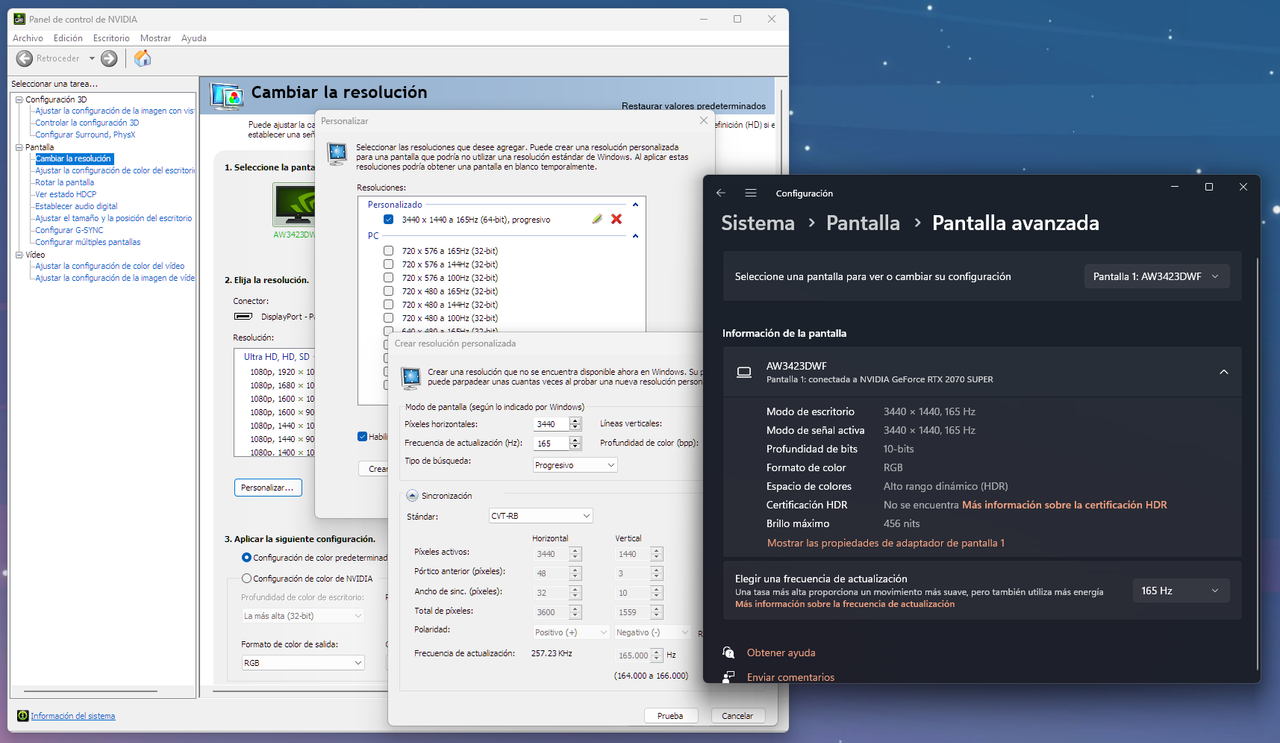The height and width of the screenshot is (743, 1280).
Task: Collapse the Configuración 3D tree node
Action: (18, 100)
